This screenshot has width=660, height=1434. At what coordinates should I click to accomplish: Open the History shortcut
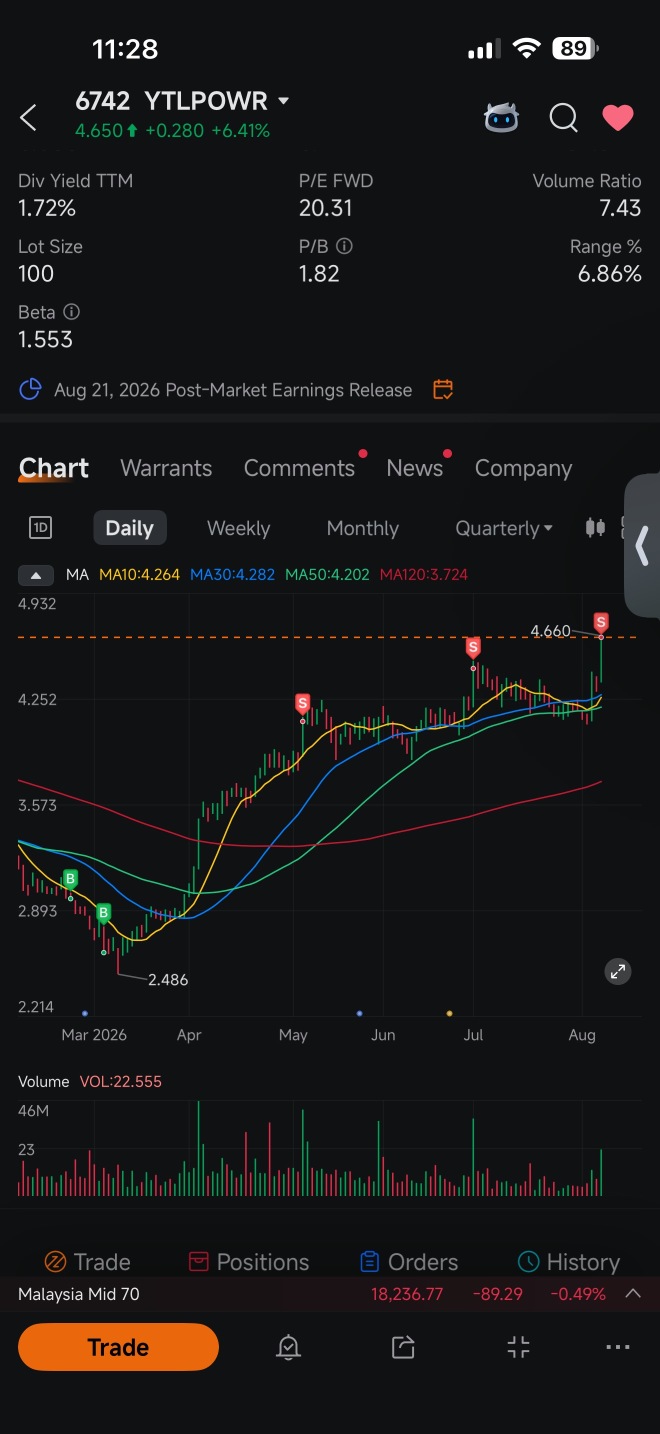[569, 1262]
